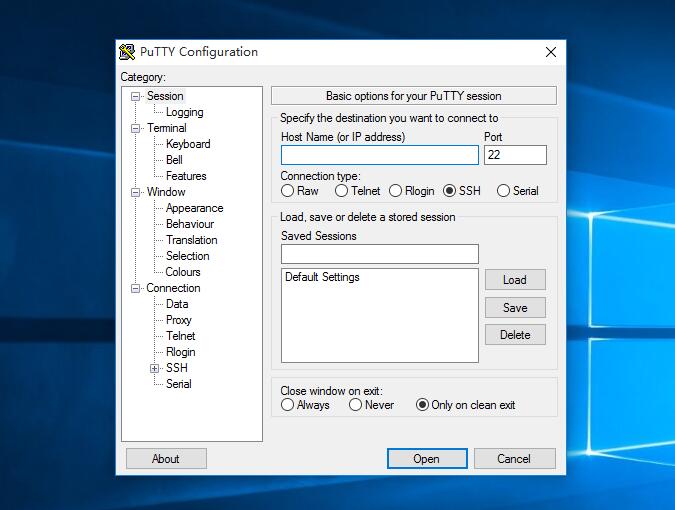Select the Telnet connection type
The width and height of the screenshot is (675, 510).
coord(341,191)
